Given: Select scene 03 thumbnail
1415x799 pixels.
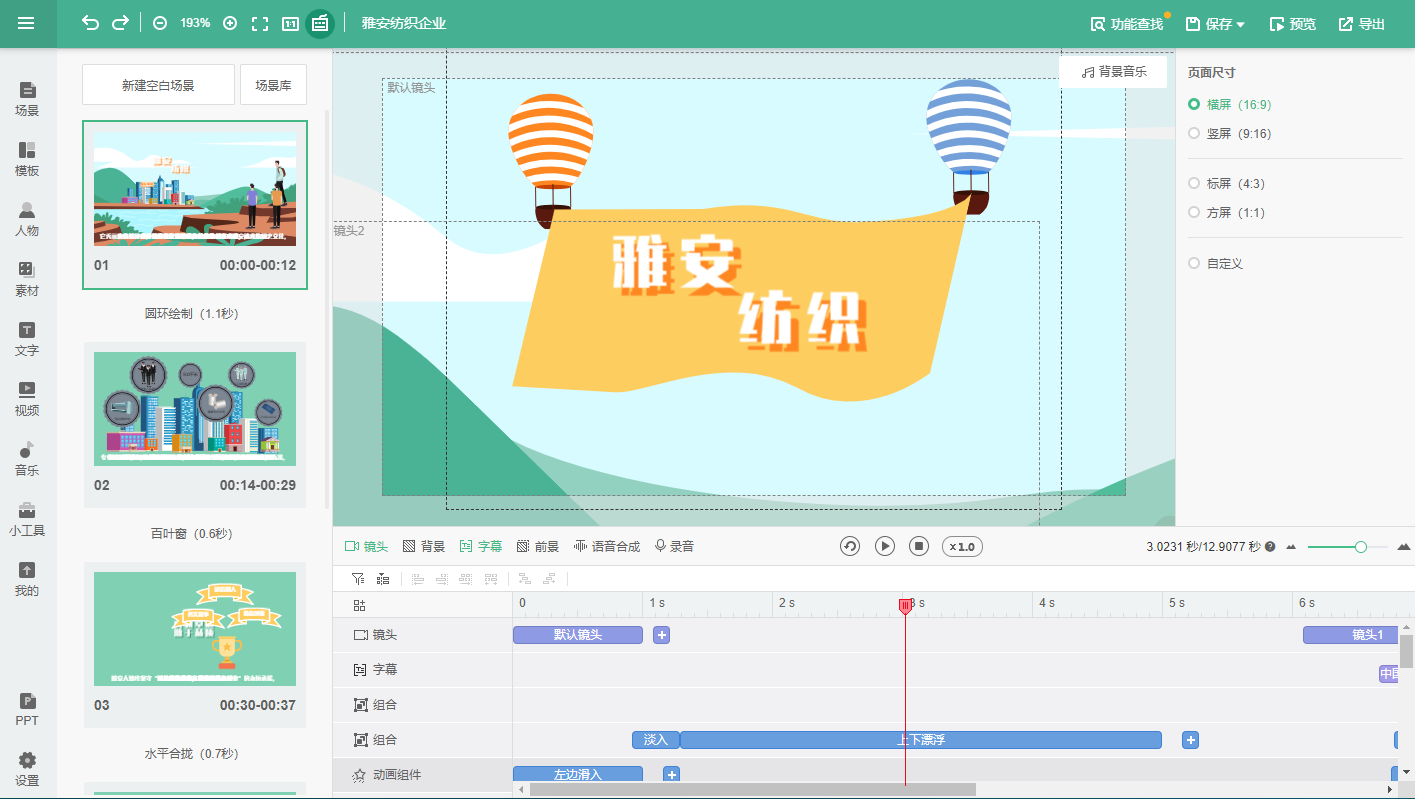Looking at the screenshot, I should click(195, 628).
